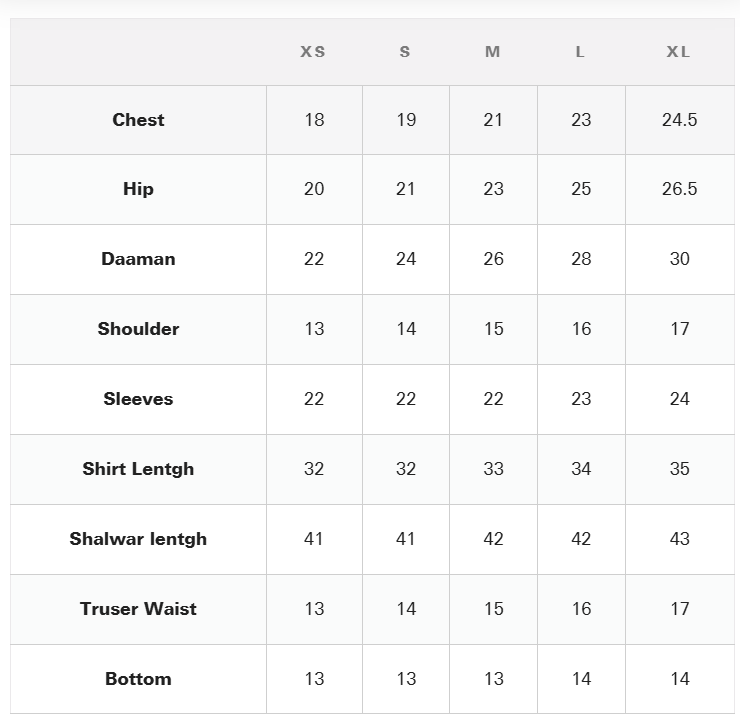
Task: Click the XL Chest value 24.5
Action: point(679,120)
